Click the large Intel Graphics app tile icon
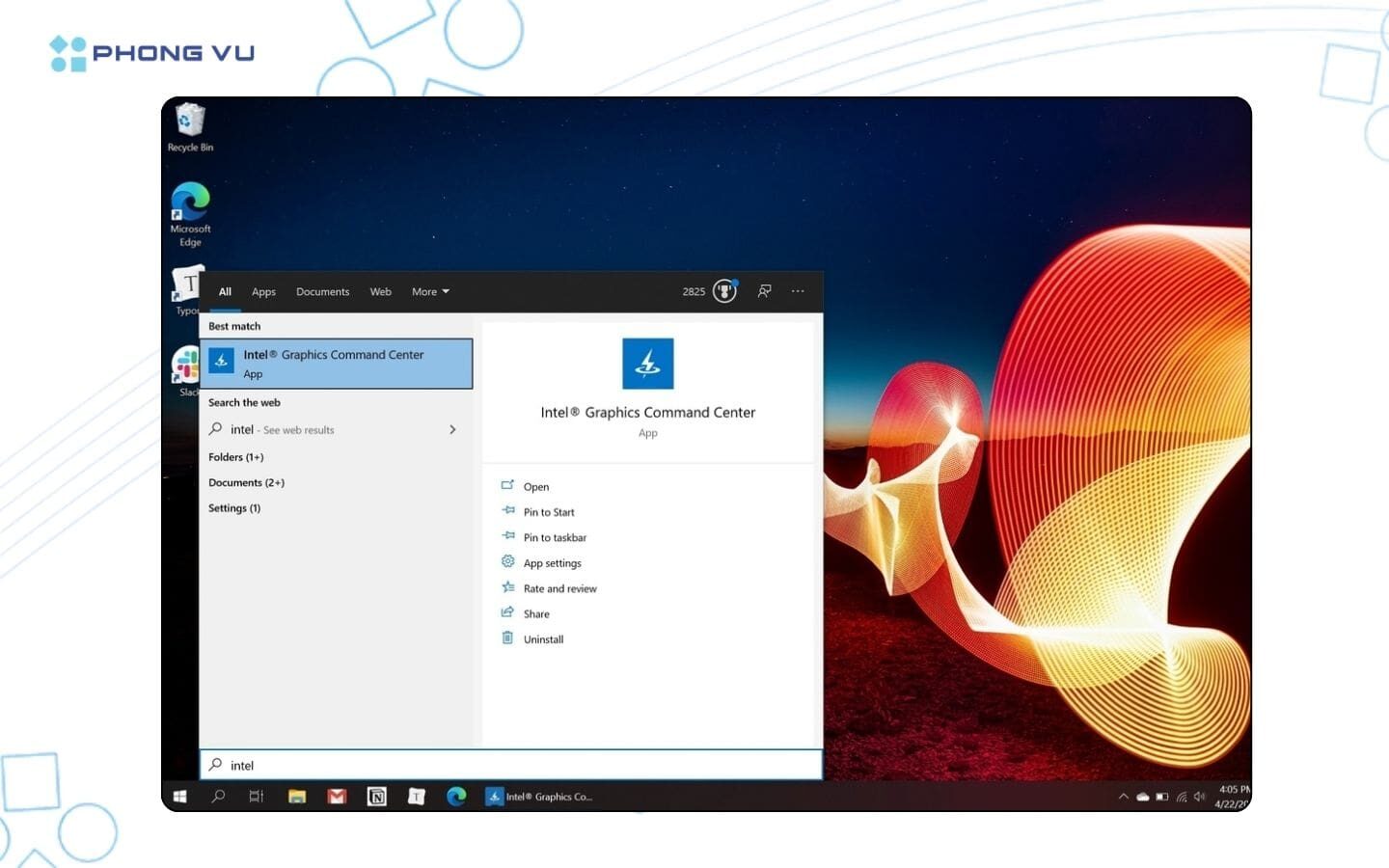 (648, 364)
